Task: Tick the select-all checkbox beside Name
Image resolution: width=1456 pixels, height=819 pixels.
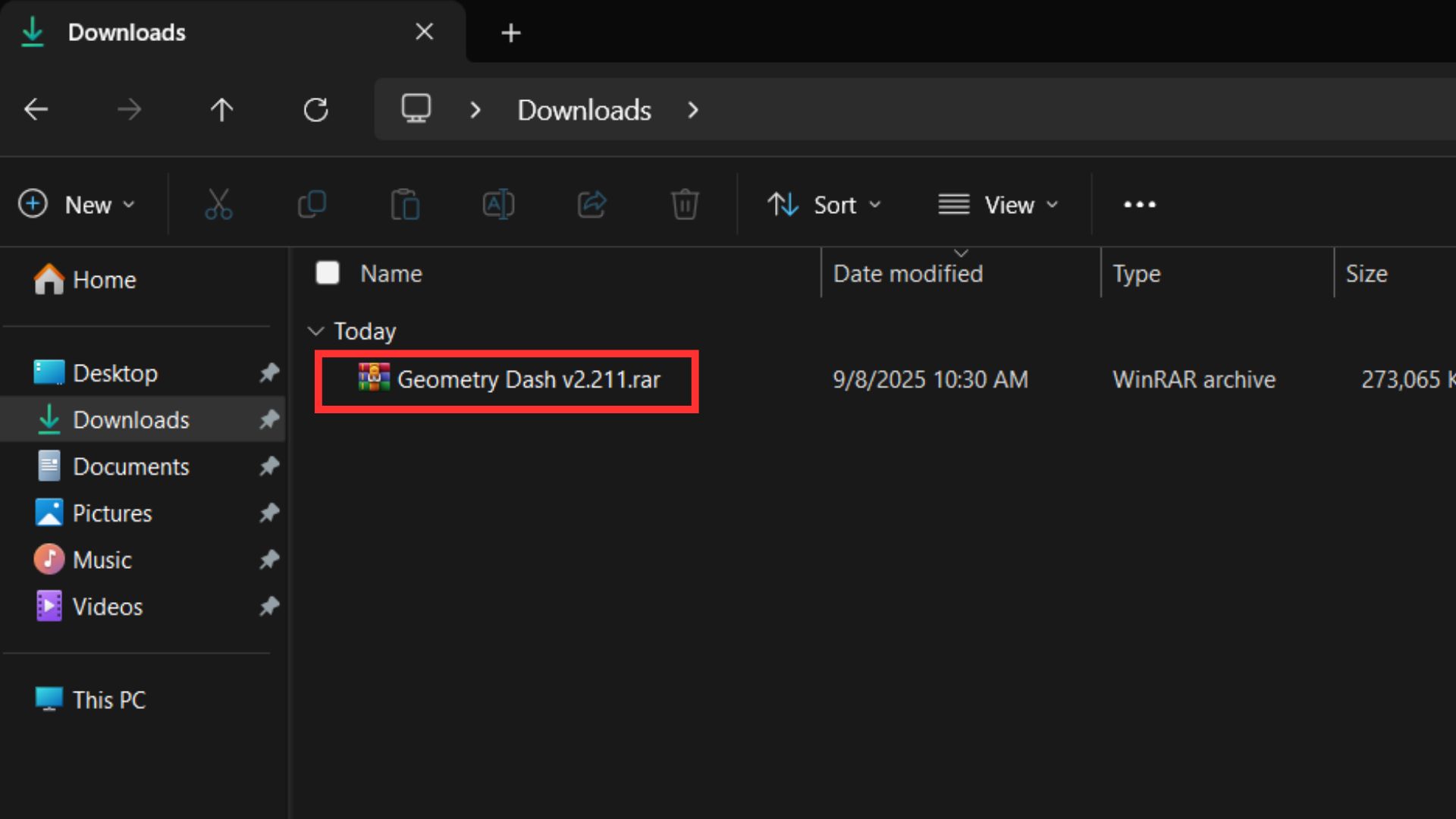Action: (328, 272)
